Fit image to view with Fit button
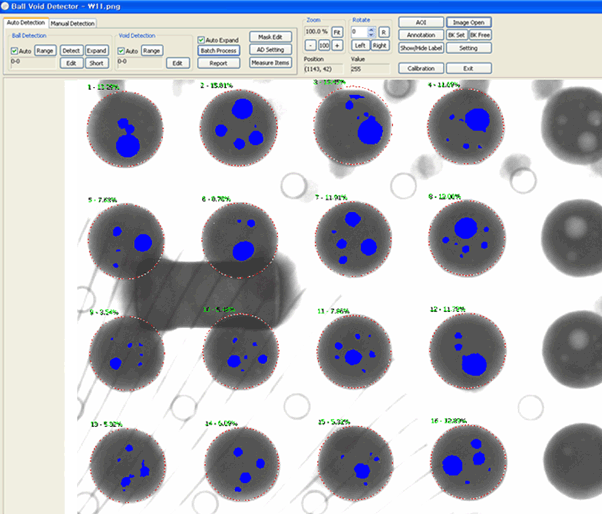Image resolution: width=602 pixels, height=514 pixels. pyautogui.click(x=337, y=32)
